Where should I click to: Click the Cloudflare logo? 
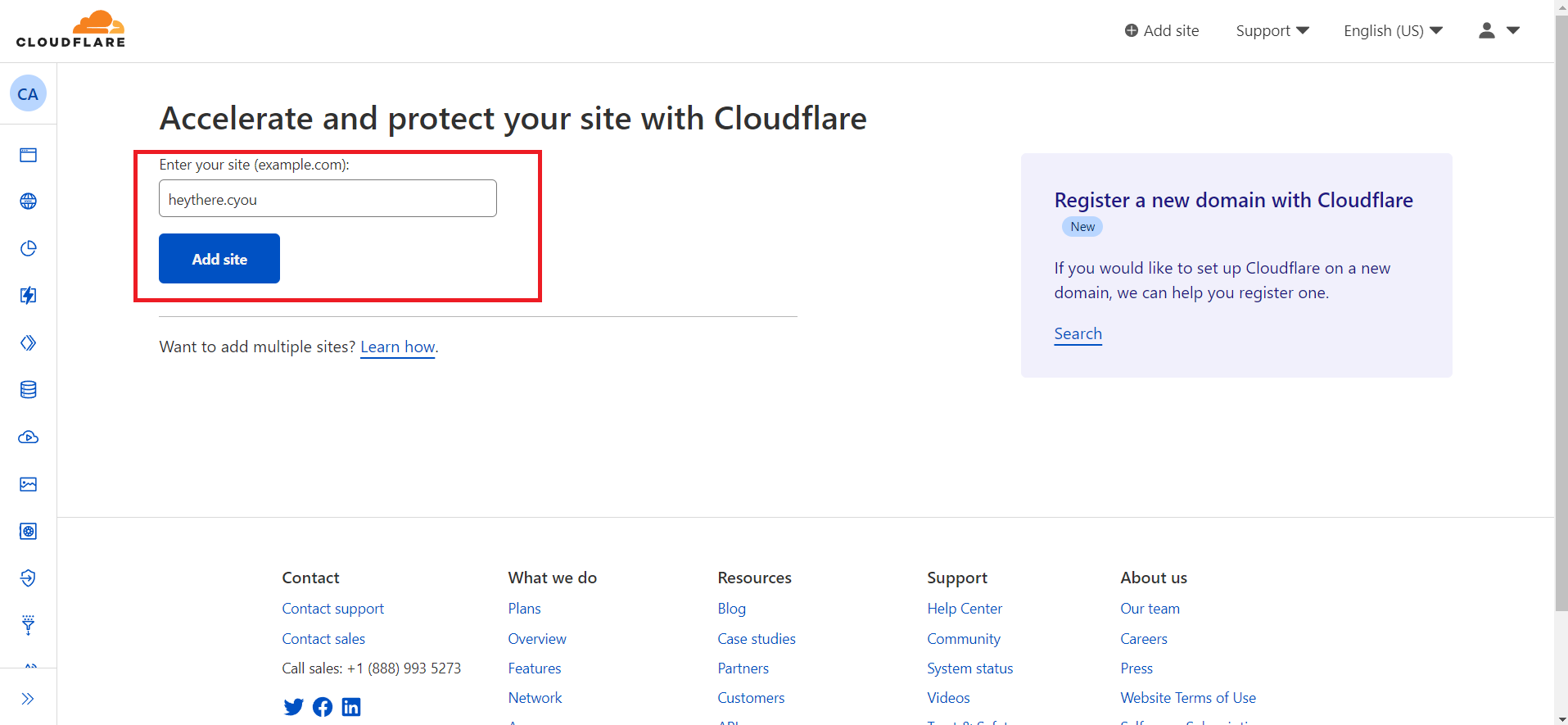(70, 29)
